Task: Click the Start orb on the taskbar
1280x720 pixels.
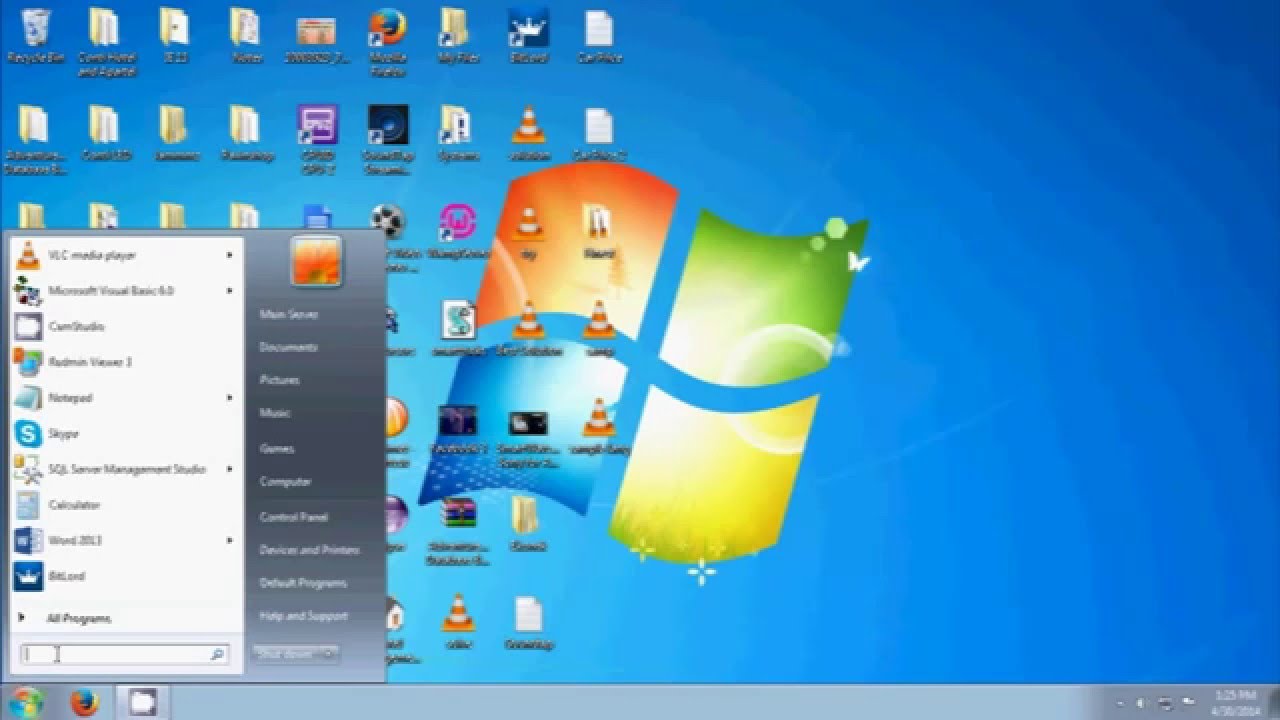Action: click(27, 702)
